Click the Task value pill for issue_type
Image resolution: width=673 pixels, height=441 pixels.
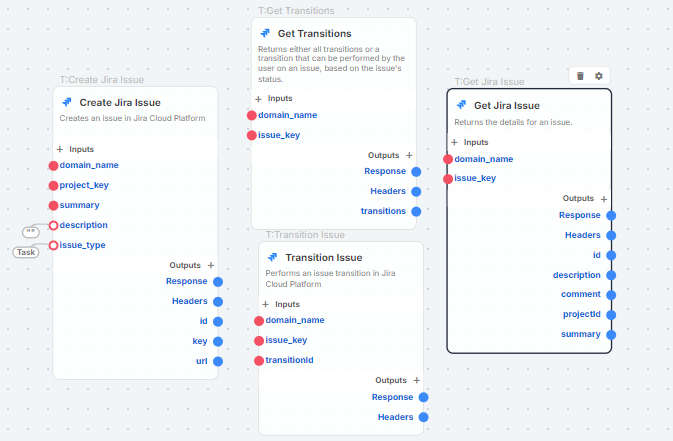point(26,252)
